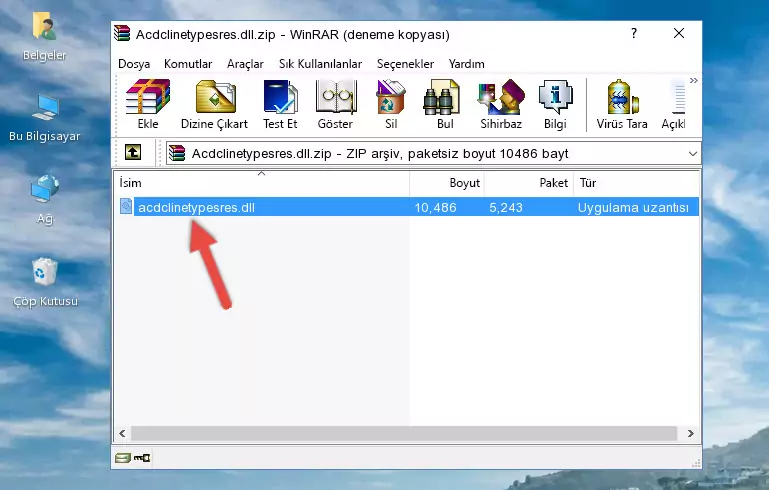
Task: Click the WinRAR title bar app icon
Action: point(122,34)
